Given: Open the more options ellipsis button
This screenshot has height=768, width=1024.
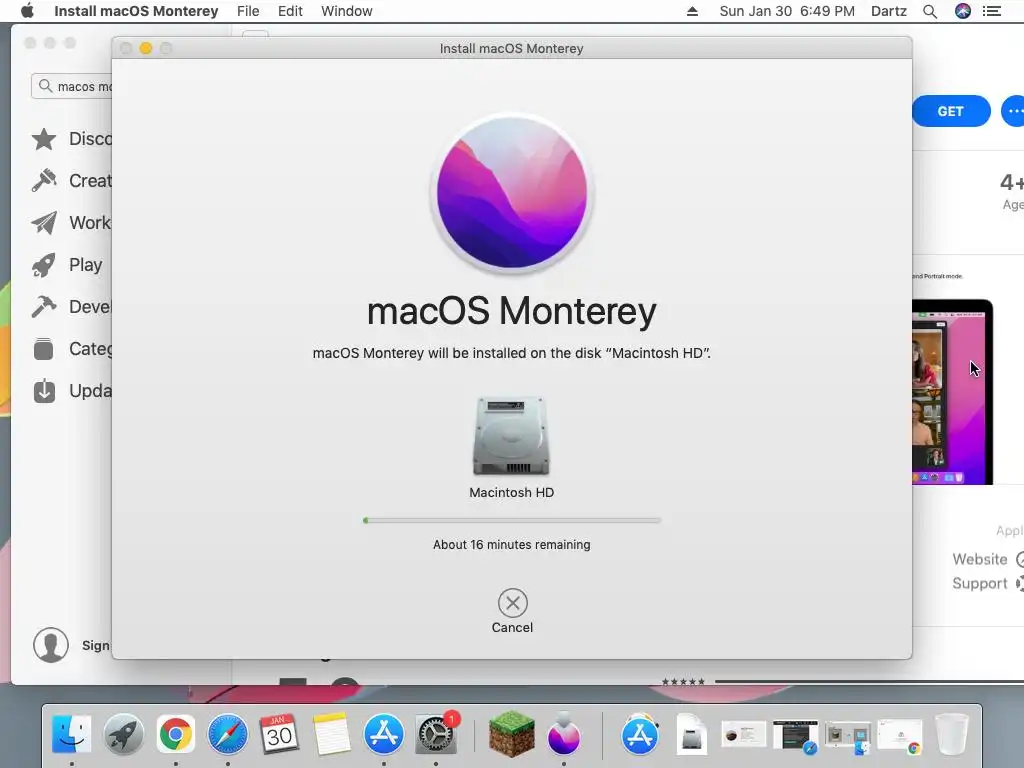Looking at the screenshot, I should (x=1013, y=111).
